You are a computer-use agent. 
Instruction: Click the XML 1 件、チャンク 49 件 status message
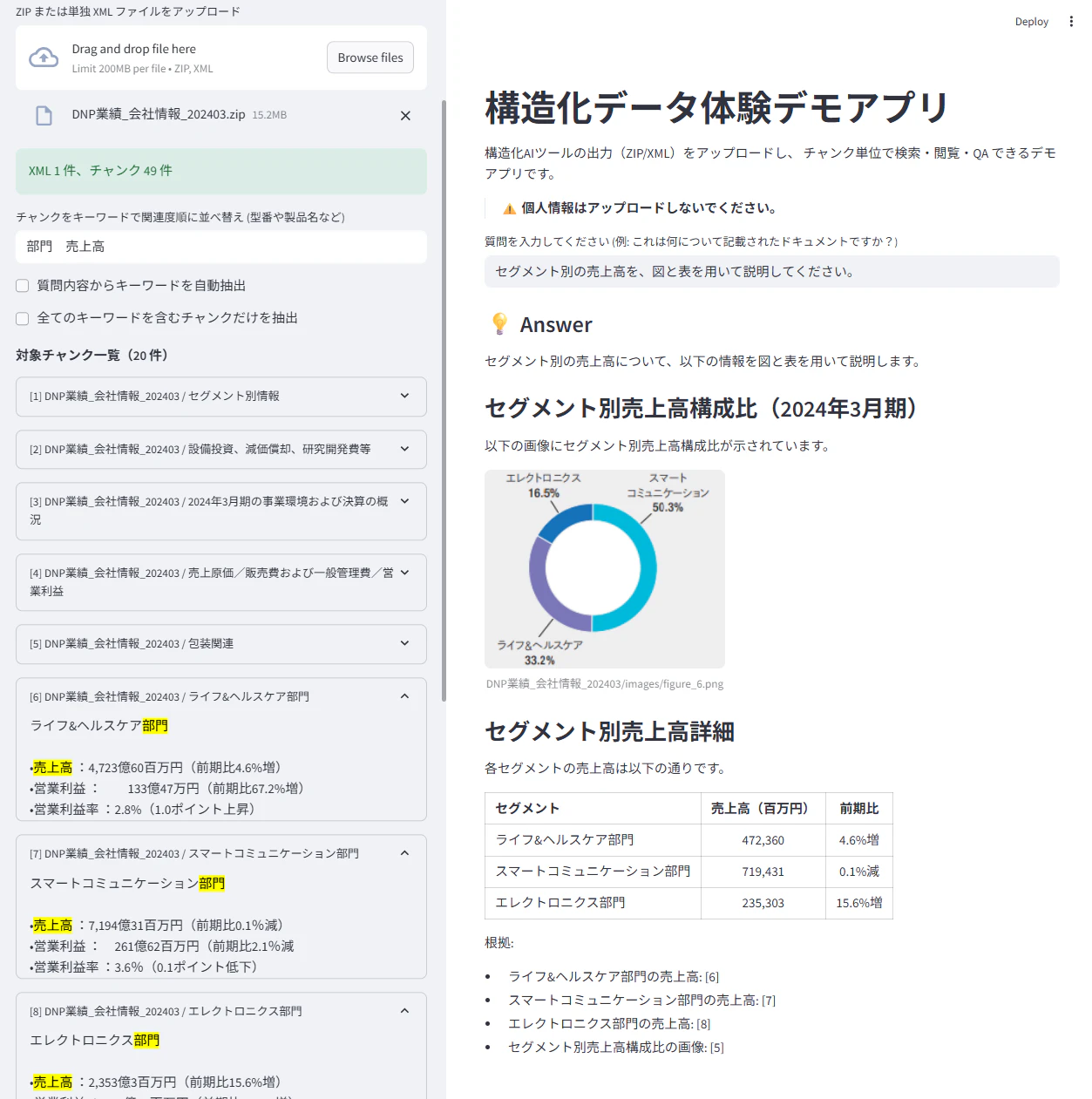[221, 171]
